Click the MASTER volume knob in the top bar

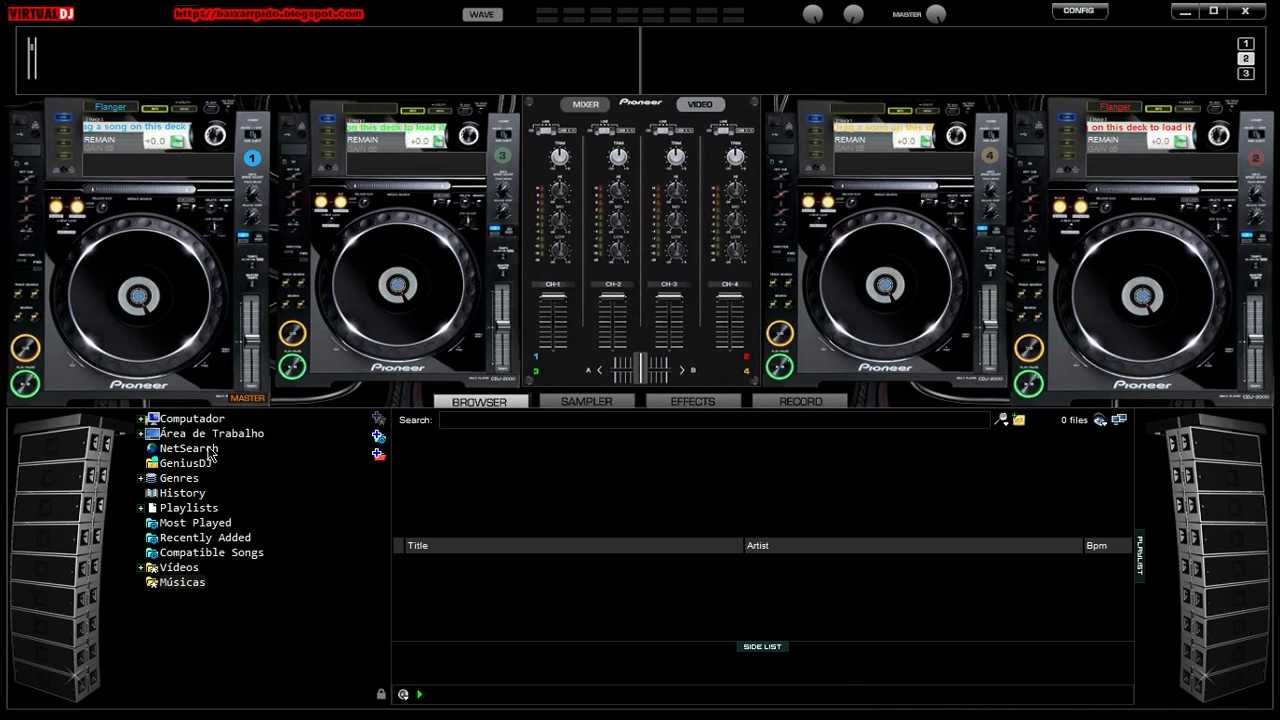pos(936,14)
